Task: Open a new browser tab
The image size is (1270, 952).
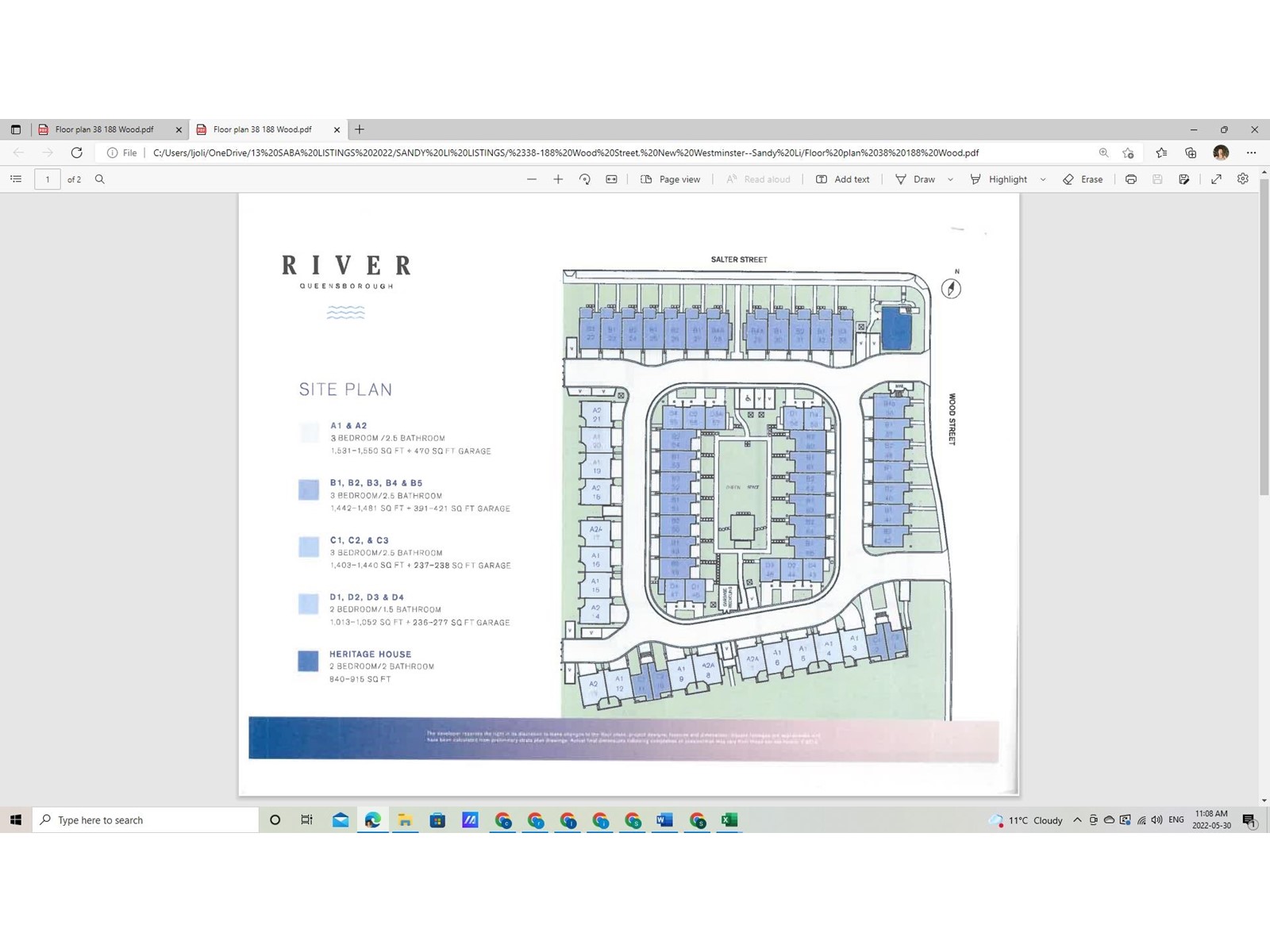Action: pos(360,129)
